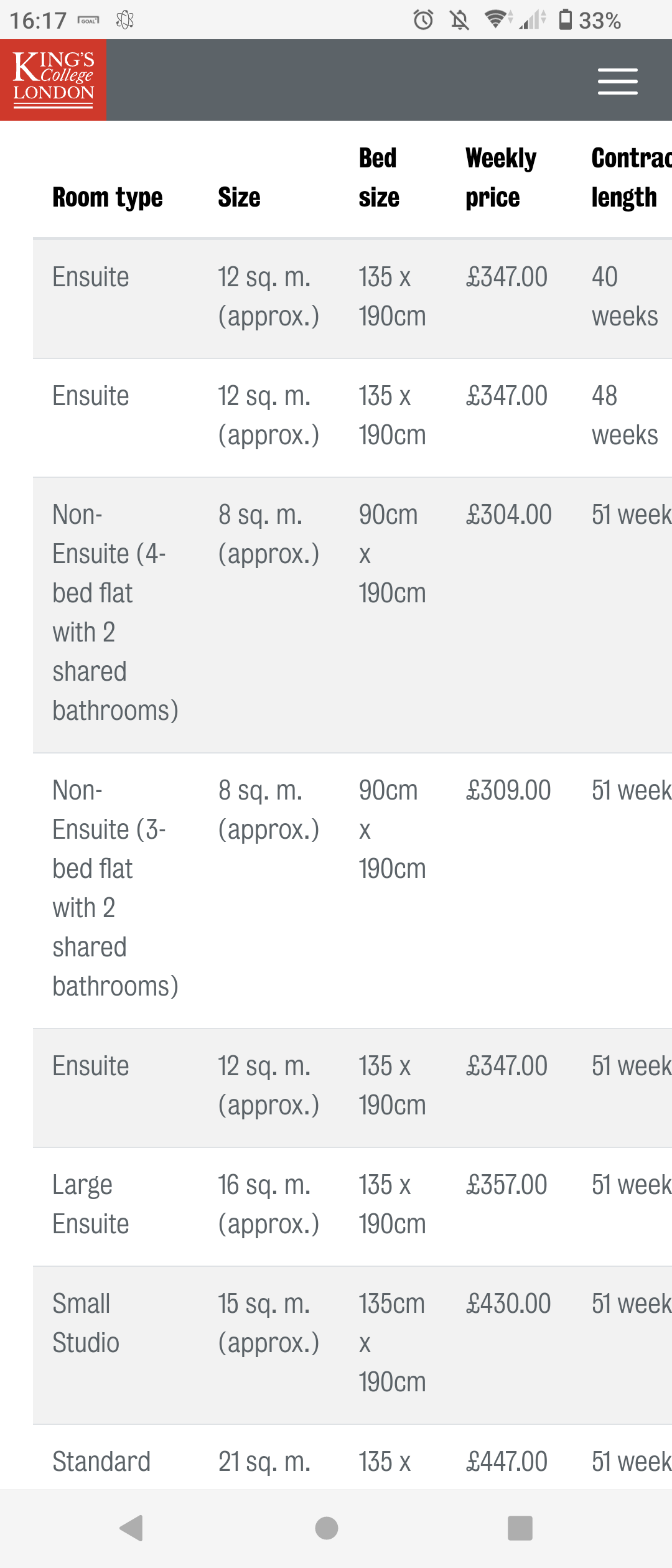Open the hamburger navigation menu
This screenshot has width=672, height=1568.
coord(617,81)
